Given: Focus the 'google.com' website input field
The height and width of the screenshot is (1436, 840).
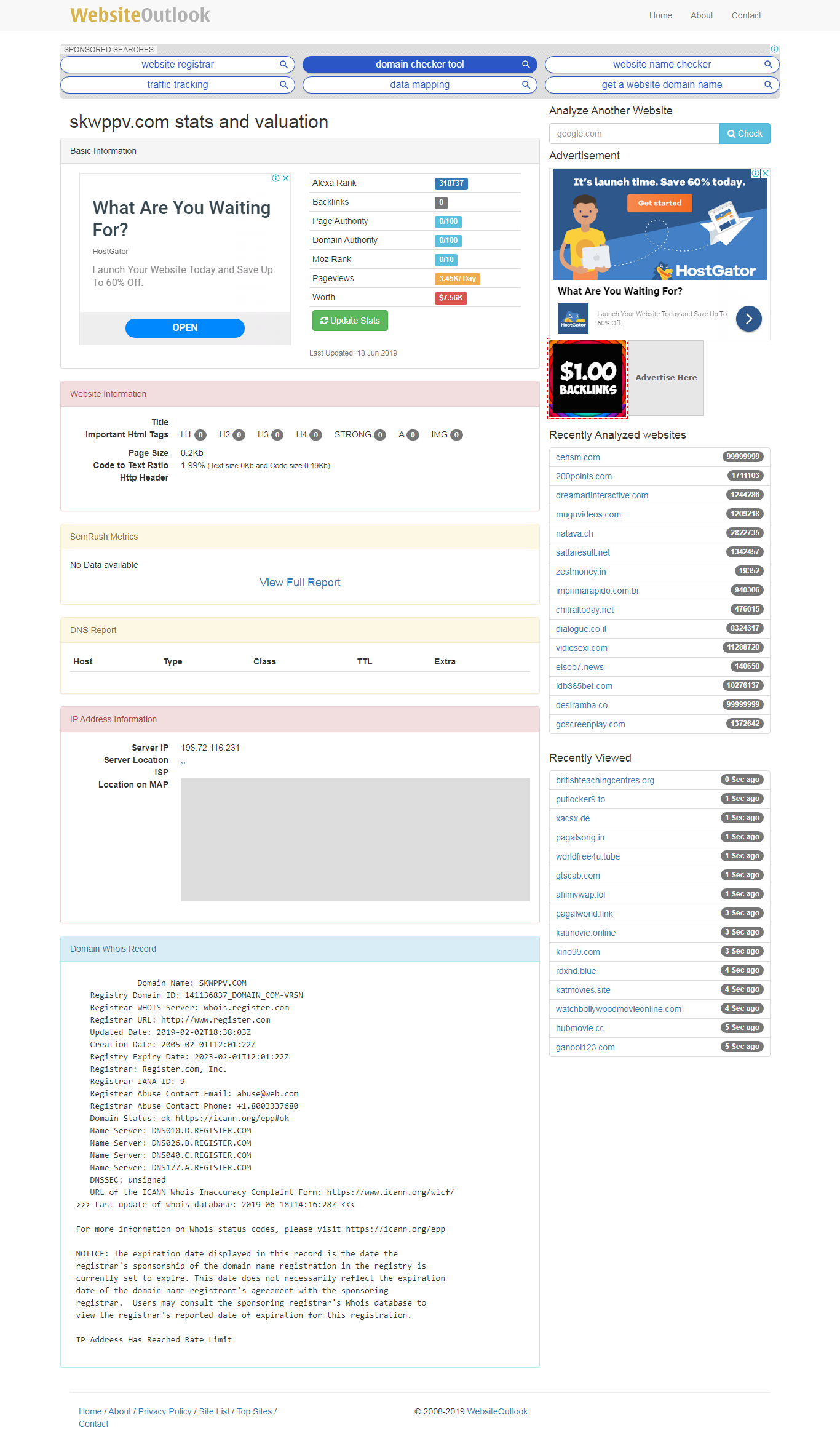Looking at the screenshot, I should [634, 134].
